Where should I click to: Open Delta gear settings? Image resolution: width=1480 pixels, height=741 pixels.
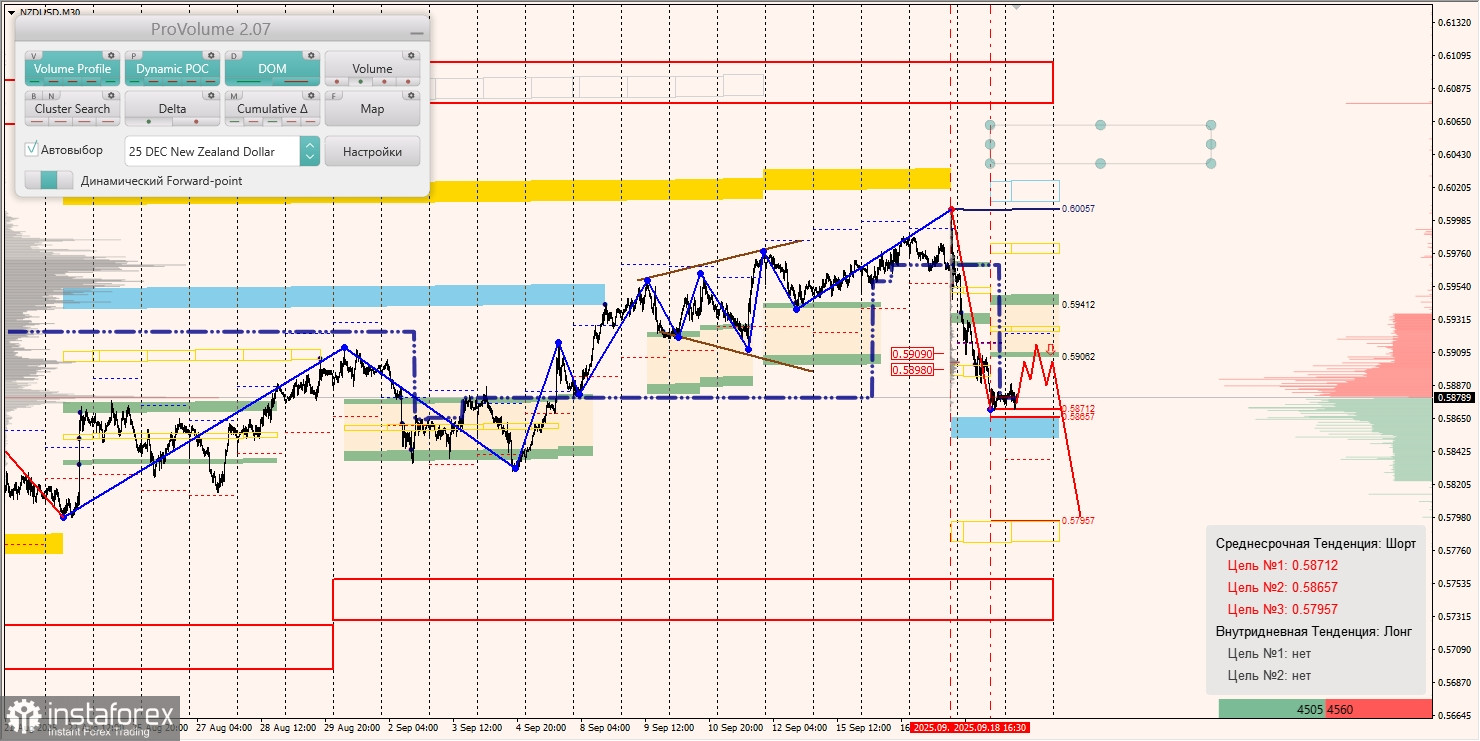point(211,95)
